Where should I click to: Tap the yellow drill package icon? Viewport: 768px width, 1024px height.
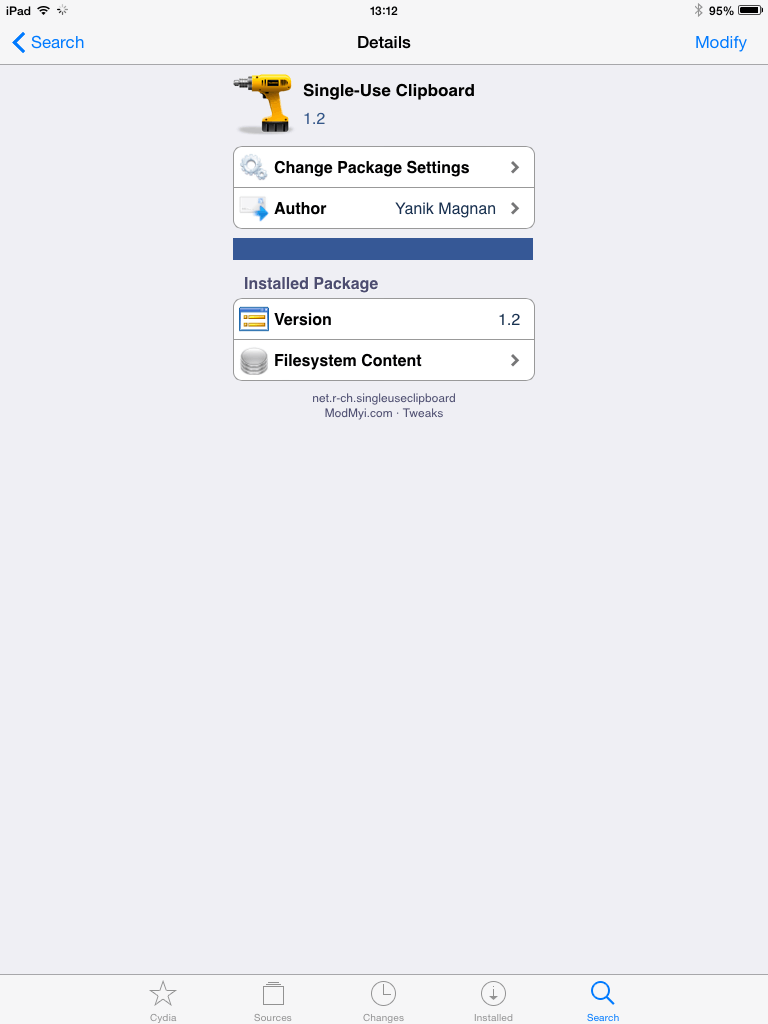tap(263, 103)
